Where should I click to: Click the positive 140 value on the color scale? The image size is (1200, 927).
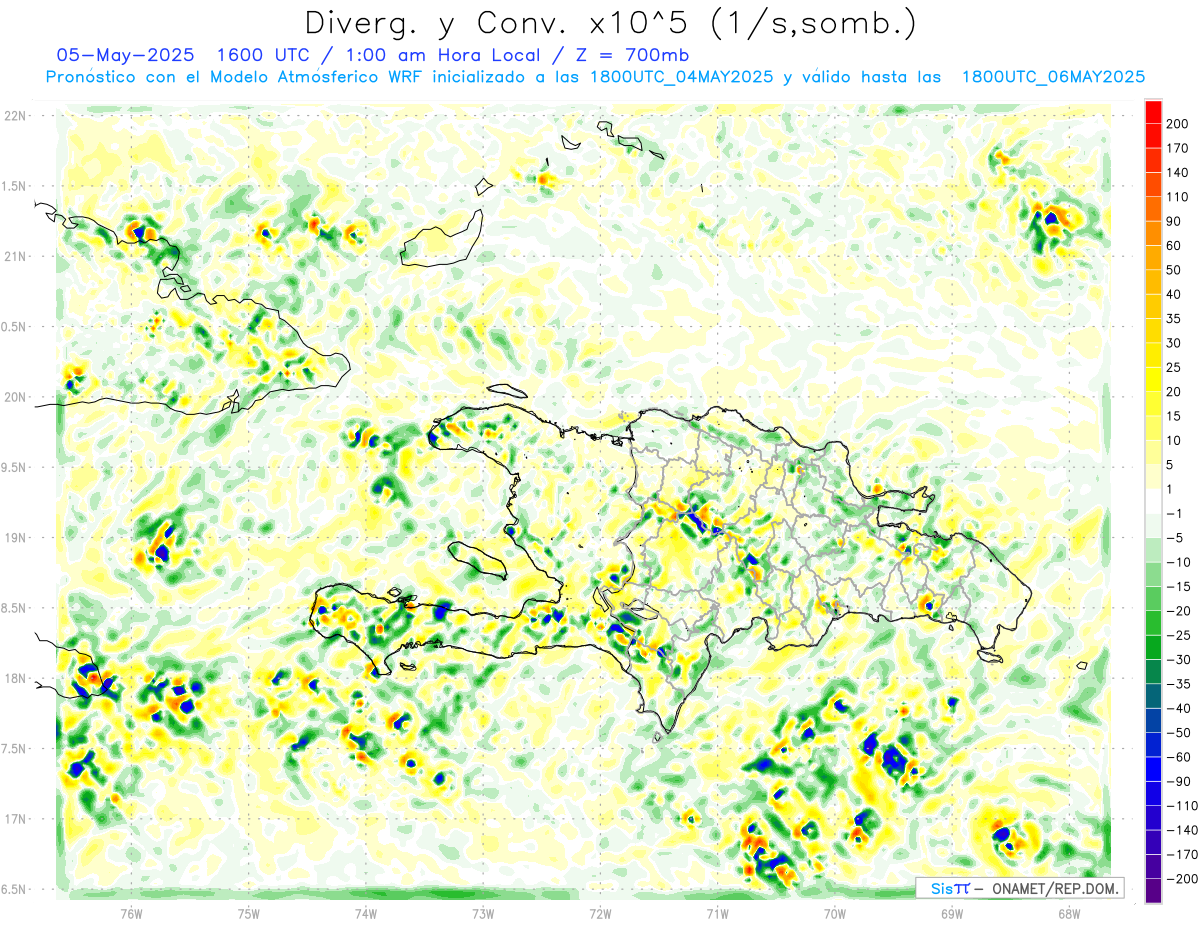click(x=1177, y=172)
